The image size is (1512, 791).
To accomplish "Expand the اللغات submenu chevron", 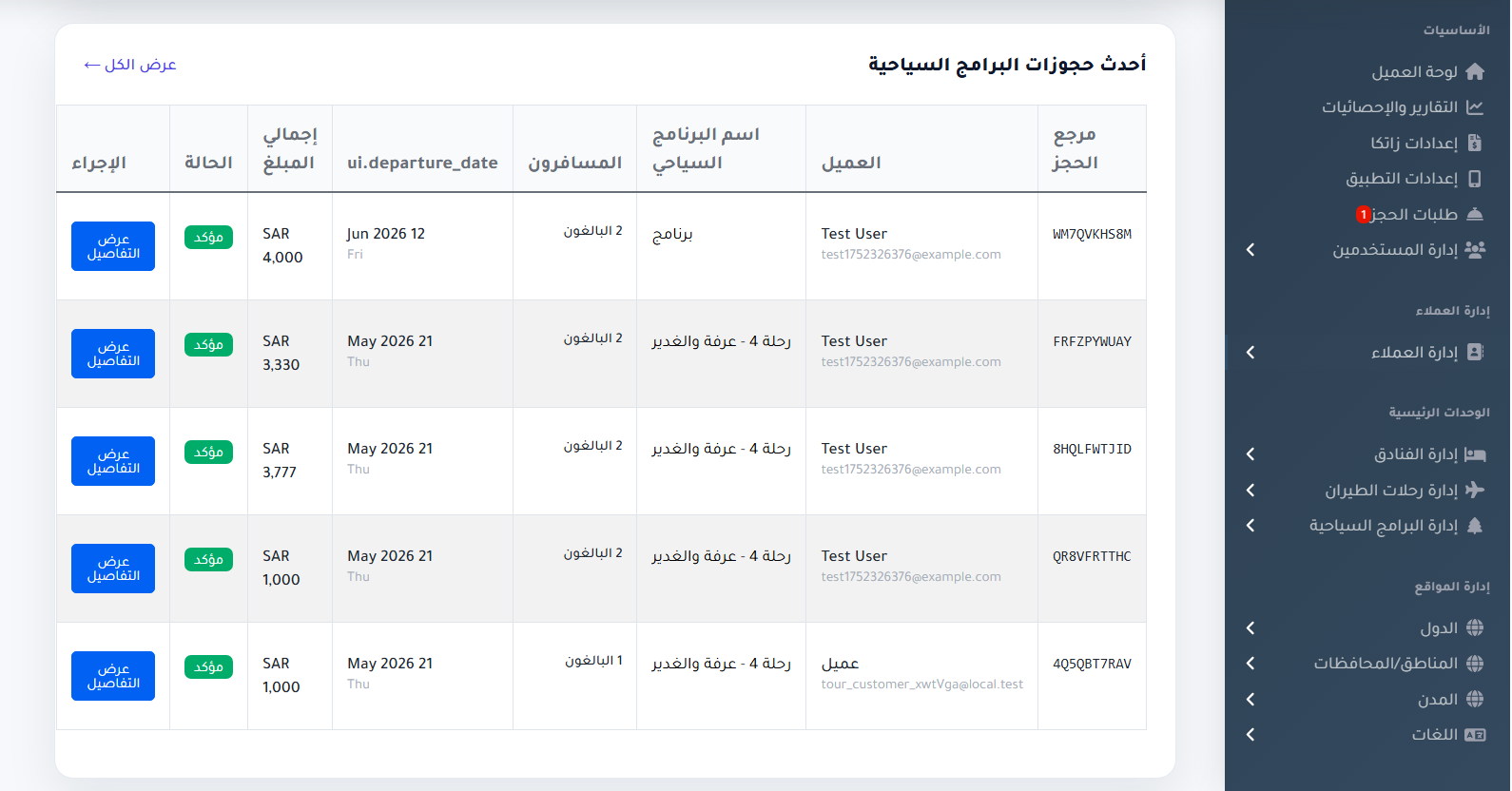I will pos(1250,735).
